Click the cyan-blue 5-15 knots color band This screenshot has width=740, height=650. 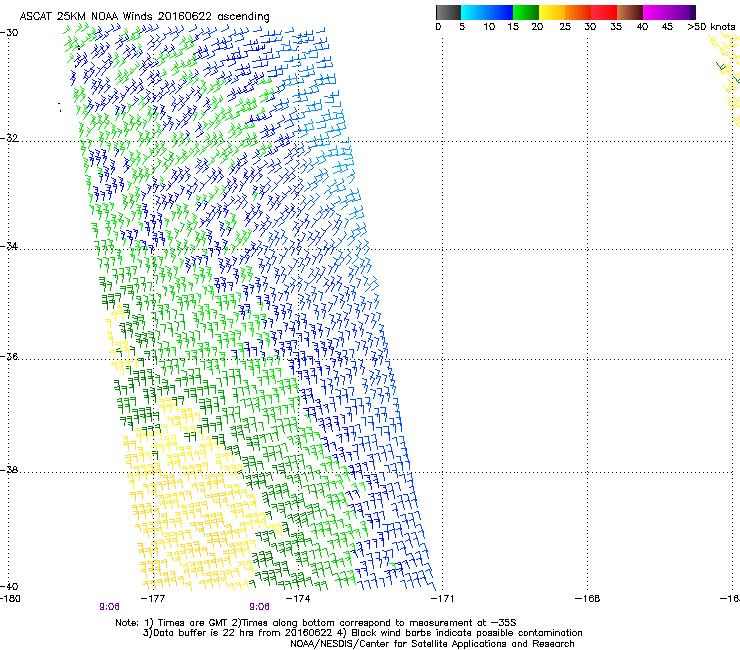[x=487, y=12]
